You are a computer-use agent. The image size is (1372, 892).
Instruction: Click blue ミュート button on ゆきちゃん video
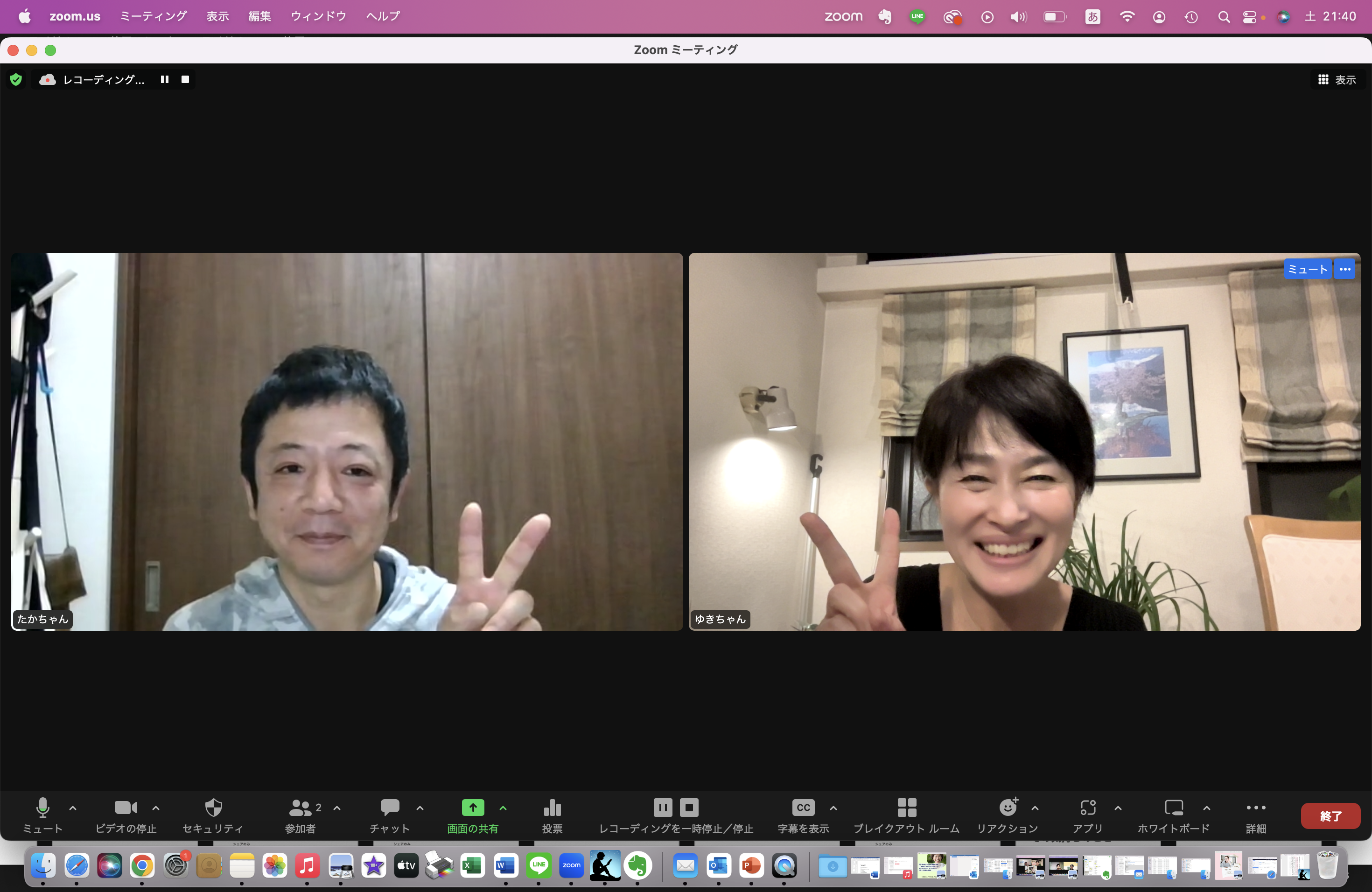(1307, 269)
